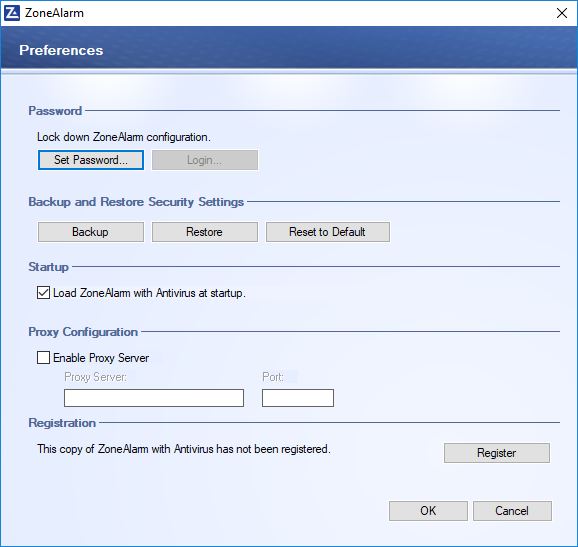578x547 pixels.
Task: Focus the Proxy Server address field
Action: coord(154,398)
